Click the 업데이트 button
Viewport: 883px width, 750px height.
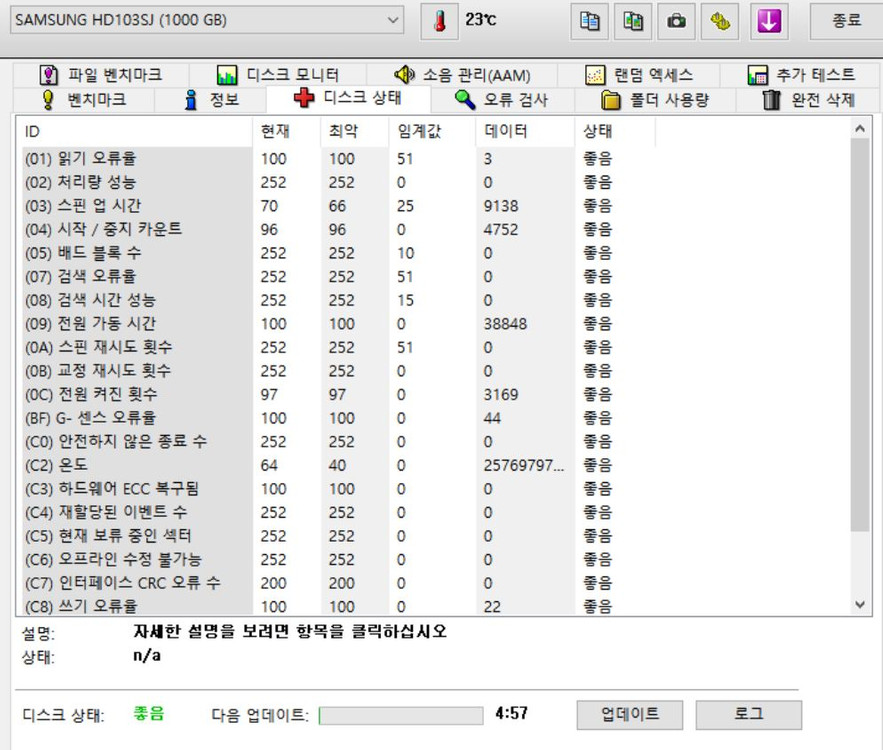(x=628, y=715)
